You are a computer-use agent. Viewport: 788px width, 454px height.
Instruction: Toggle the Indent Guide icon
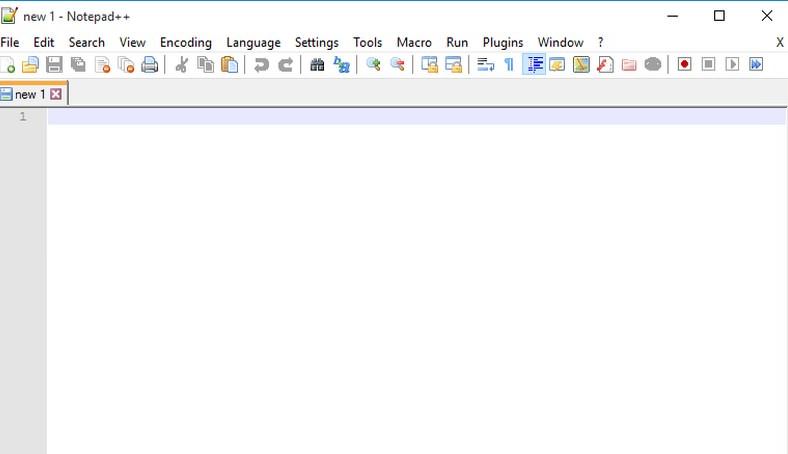(x=534, y=64)
